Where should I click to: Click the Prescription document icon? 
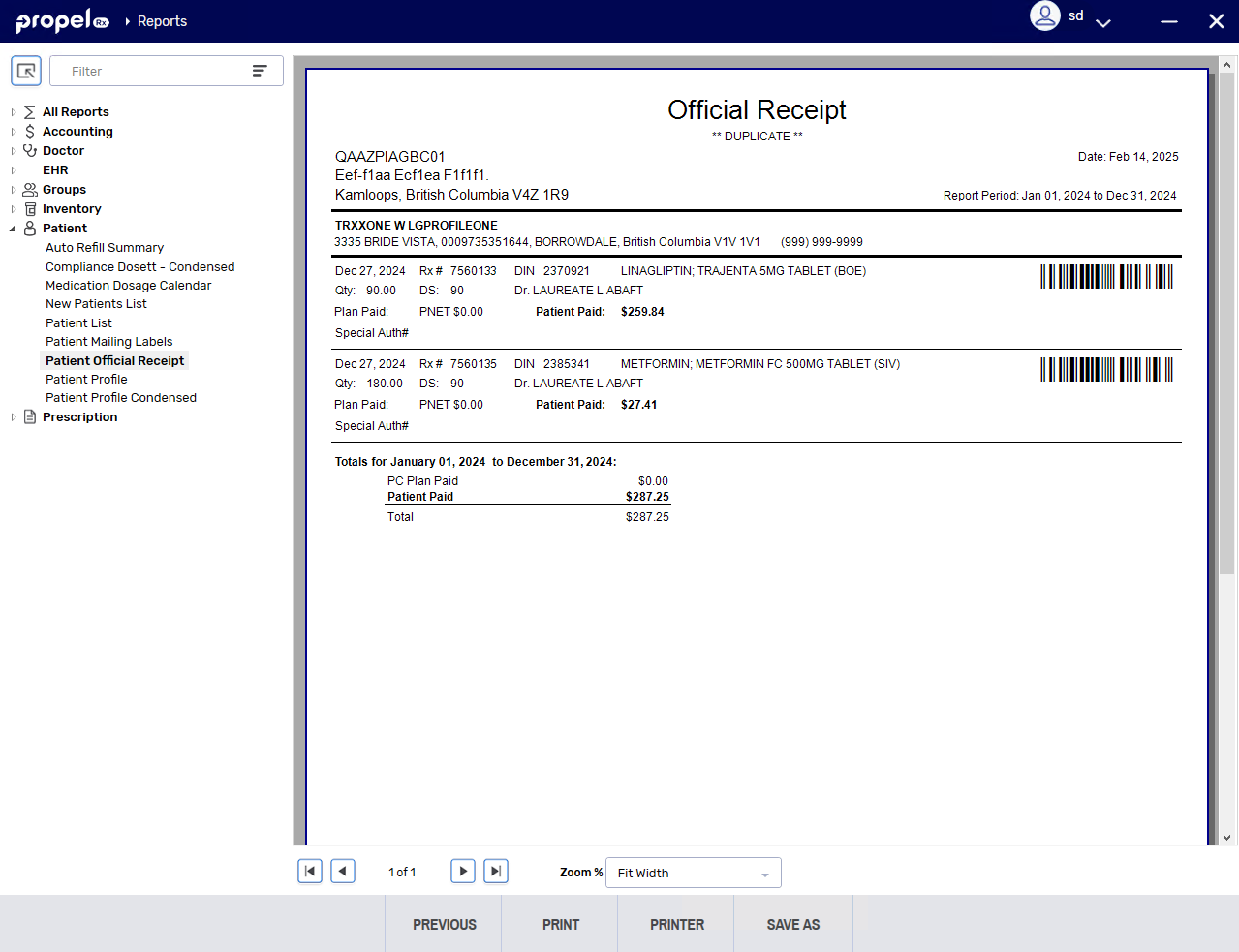[x=30, y=417]
